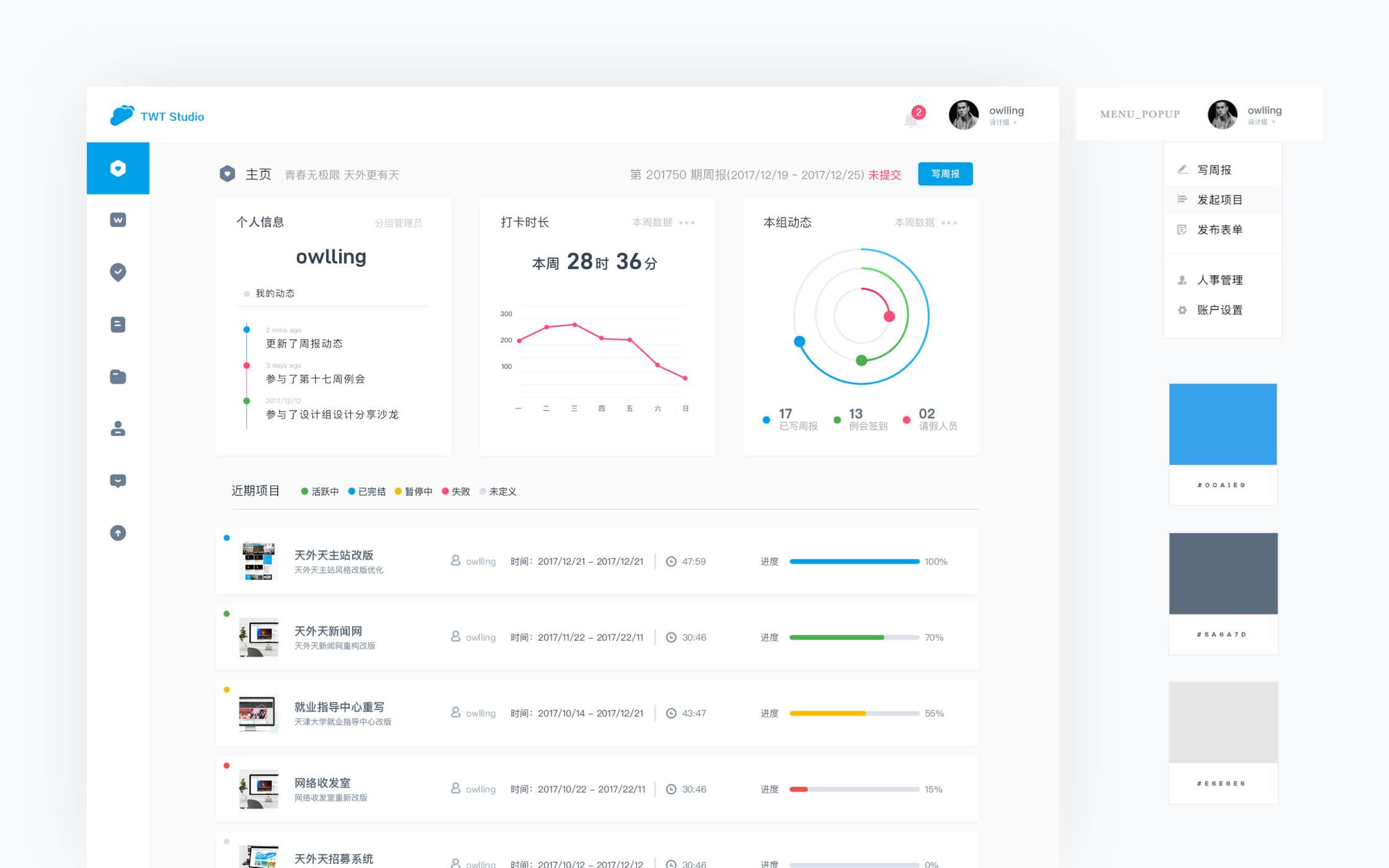
Task: Open the 天外天主站改版 project thumbnail
Action: (258, 561)
